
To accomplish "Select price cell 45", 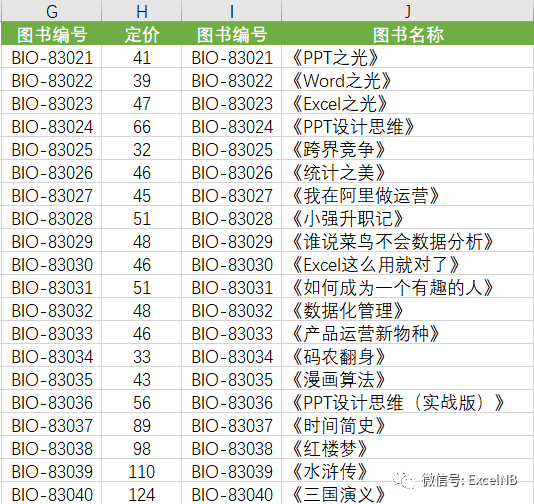I will coord(142,195).
